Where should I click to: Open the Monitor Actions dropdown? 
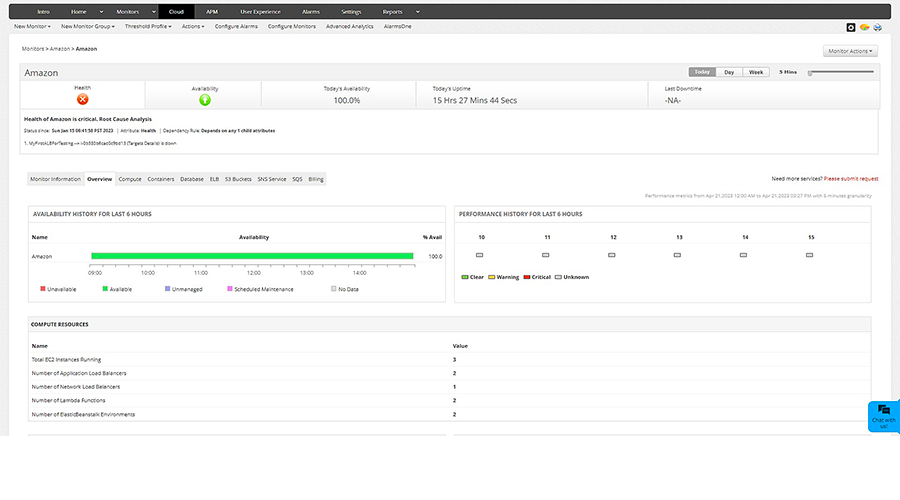(850, 51)
